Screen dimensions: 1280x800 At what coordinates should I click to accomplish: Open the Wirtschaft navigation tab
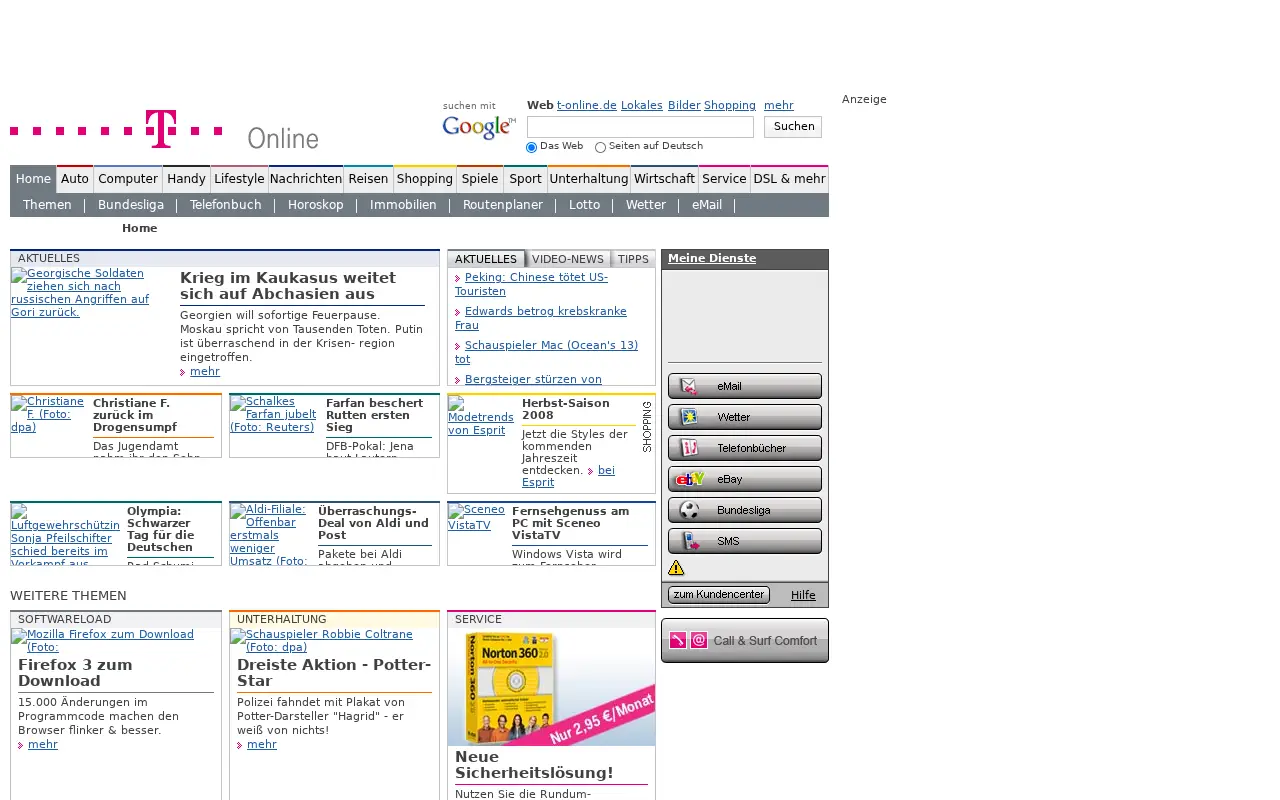665,179
